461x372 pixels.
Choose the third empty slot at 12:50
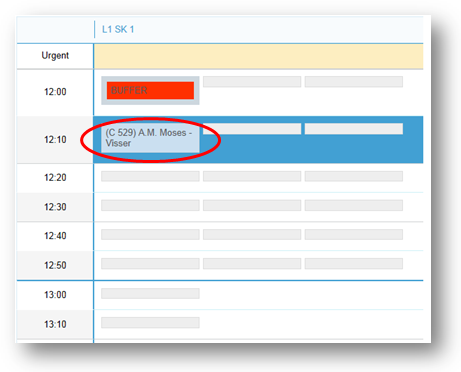354,264
